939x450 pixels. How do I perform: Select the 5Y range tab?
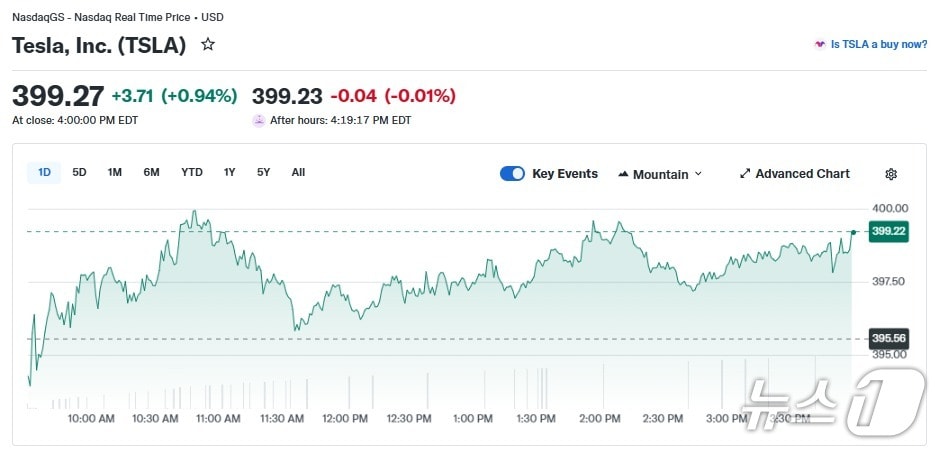coord(263,172)
